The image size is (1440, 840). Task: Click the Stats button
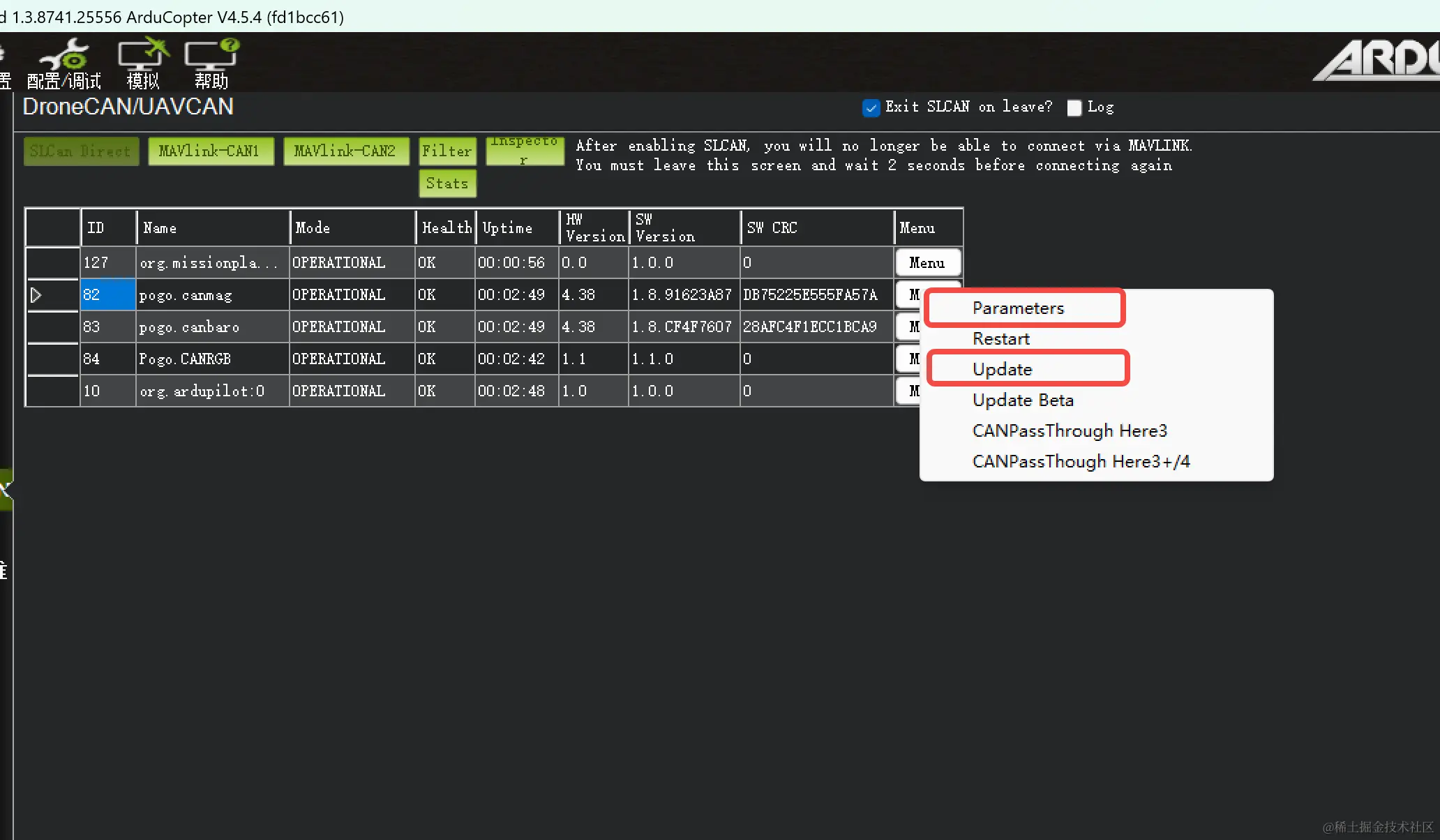pyautogui.click(x=447, y=183)
